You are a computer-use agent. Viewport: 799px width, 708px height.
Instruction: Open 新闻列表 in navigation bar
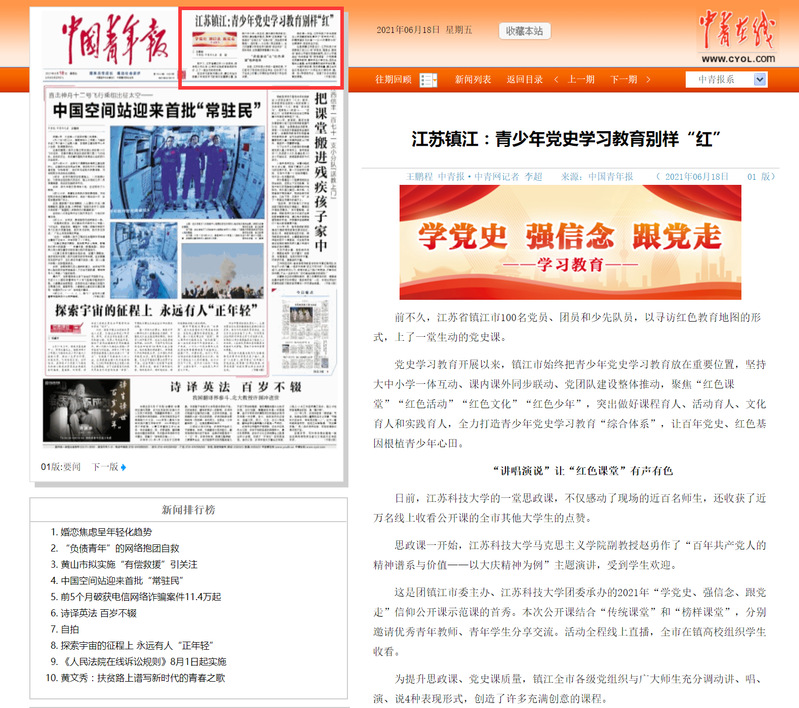472,80
